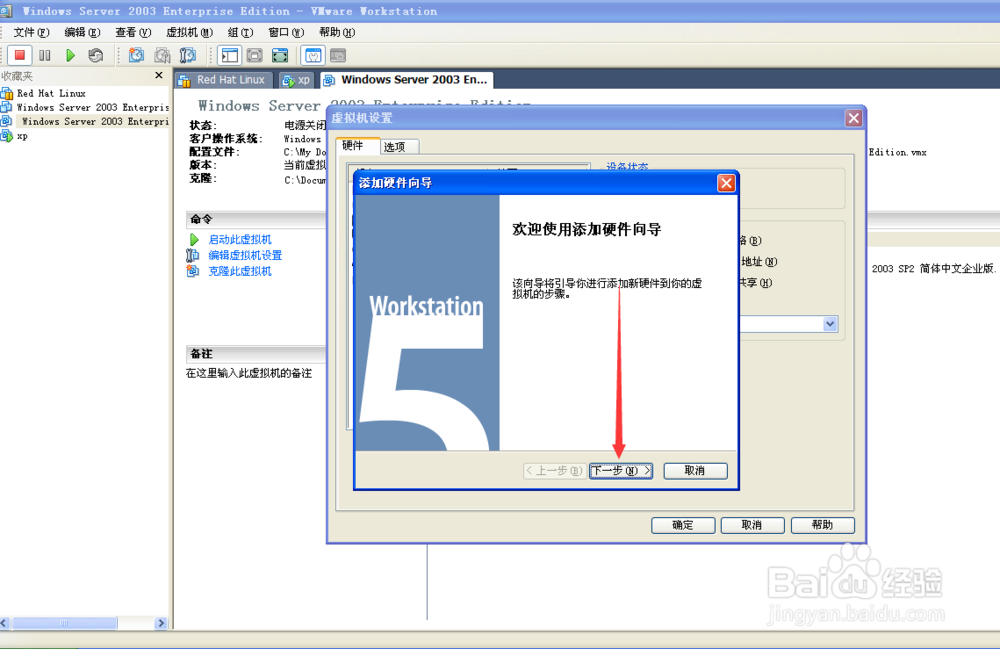
Task: Expand the network dropdown arrow in 虚拟机设置
Action: (x=830, y=324)
